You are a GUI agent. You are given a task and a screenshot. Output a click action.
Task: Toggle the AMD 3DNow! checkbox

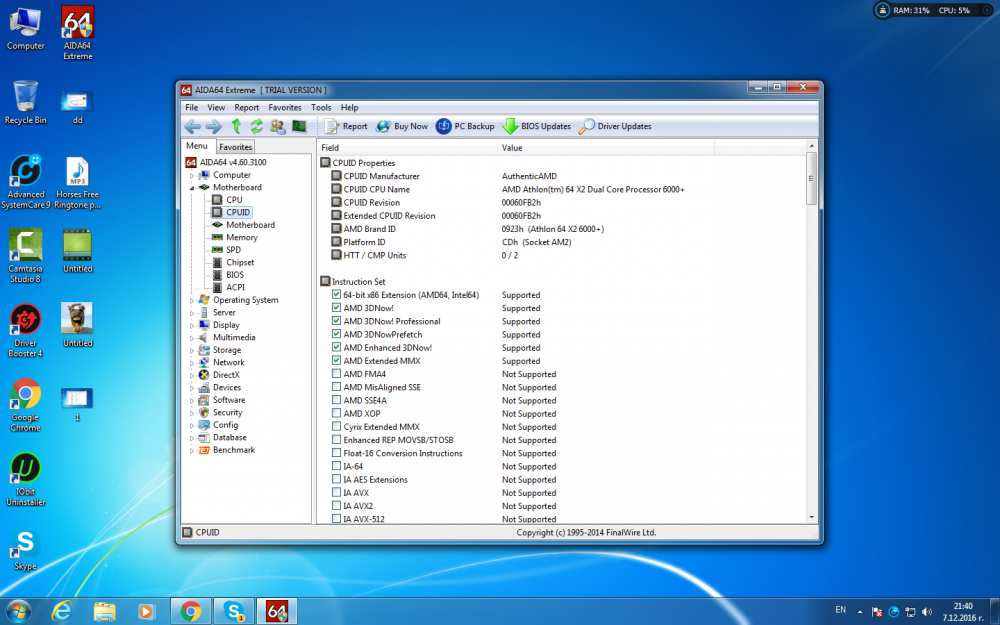[336, 307]
